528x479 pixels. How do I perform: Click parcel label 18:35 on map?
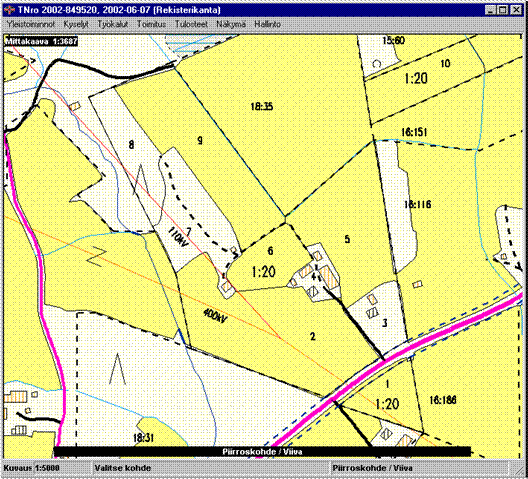pos(262,107)
